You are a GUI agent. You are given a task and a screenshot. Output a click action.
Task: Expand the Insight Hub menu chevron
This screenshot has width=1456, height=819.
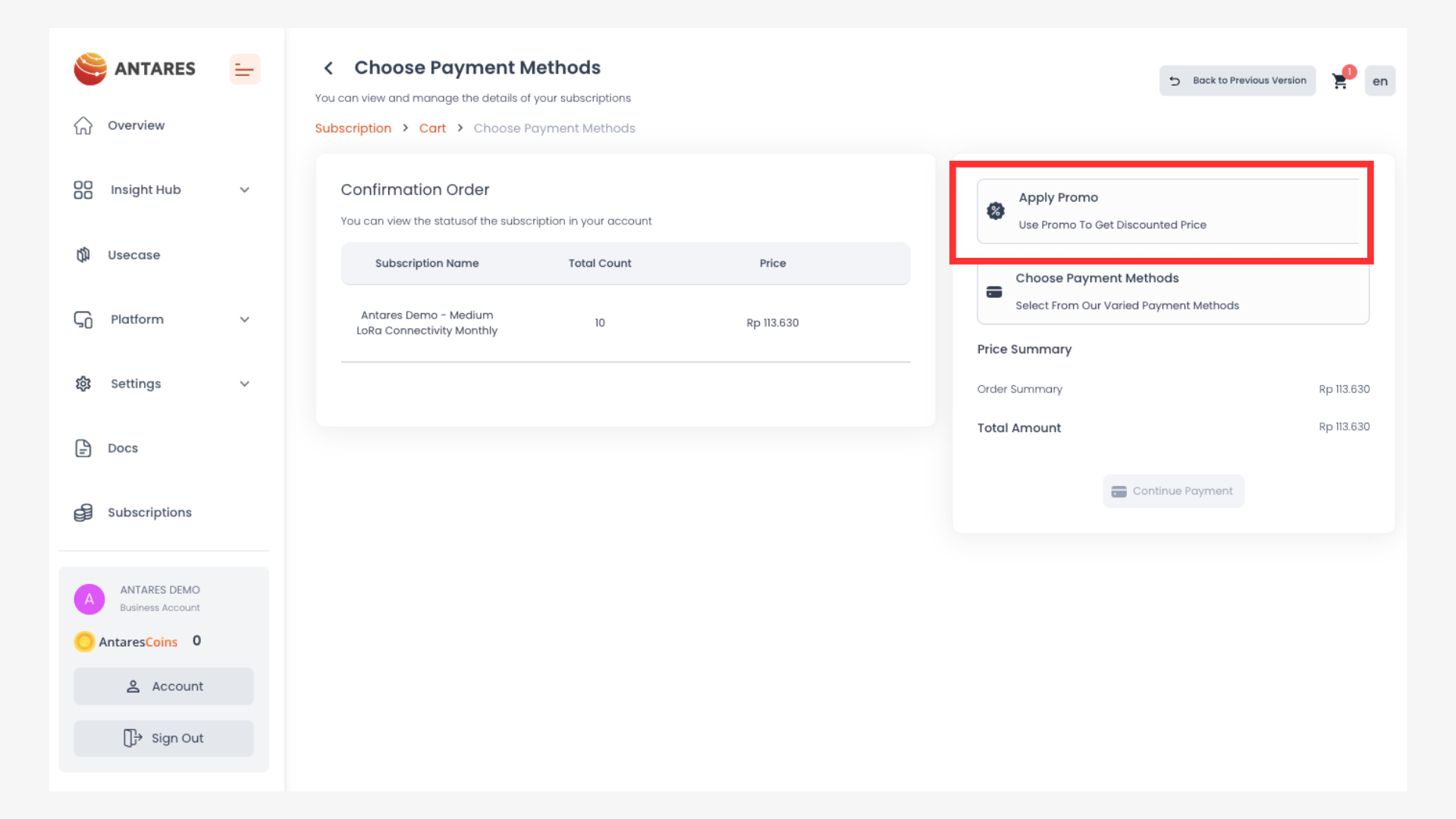[x=244, y=190]
